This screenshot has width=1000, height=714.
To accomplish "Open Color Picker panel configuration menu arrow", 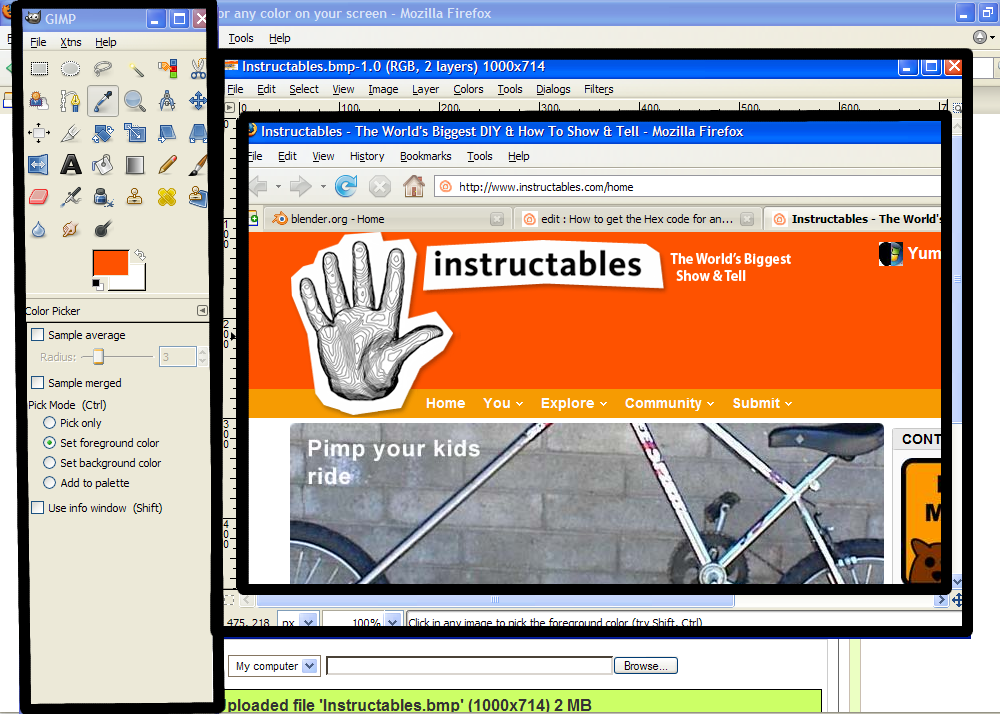I will point(202,310).
